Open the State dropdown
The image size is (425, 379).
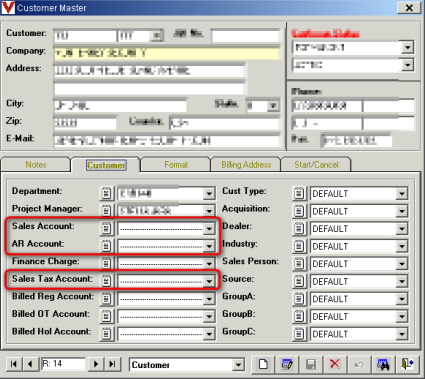[x=273, y=106]
